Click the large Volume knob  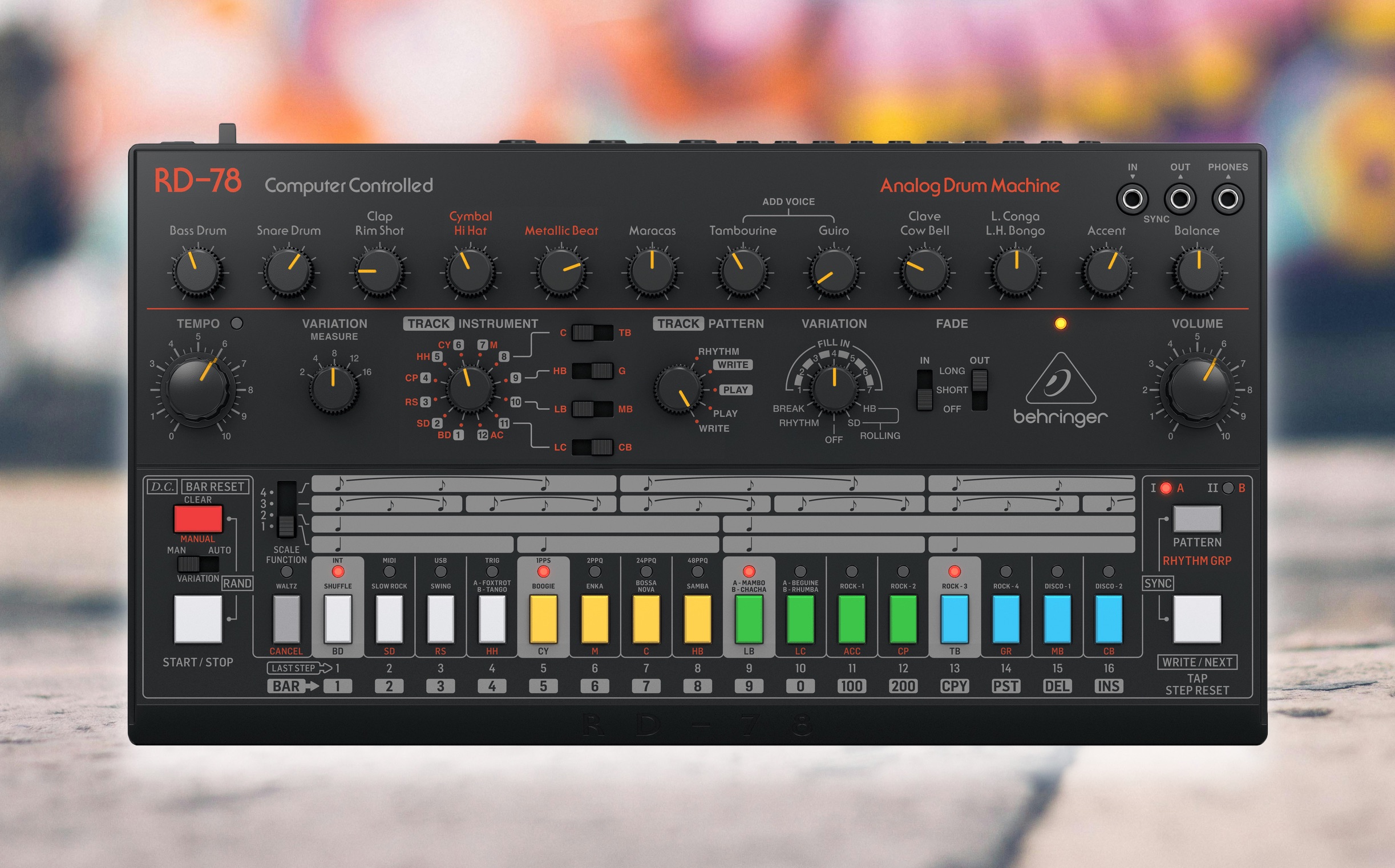tap(1198, 389)
